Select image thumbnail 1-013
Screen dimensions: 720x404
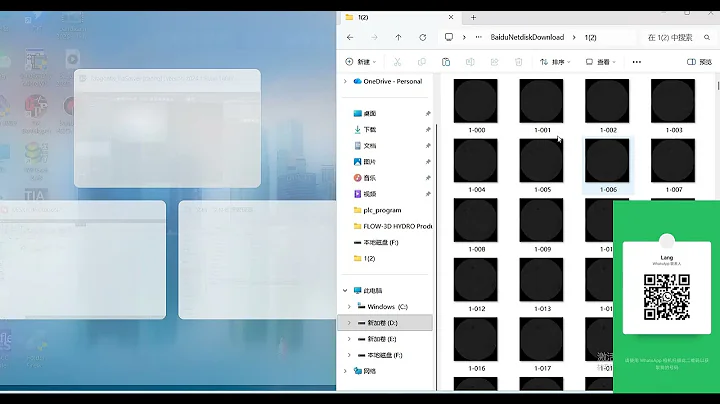[x=541, y=280]
